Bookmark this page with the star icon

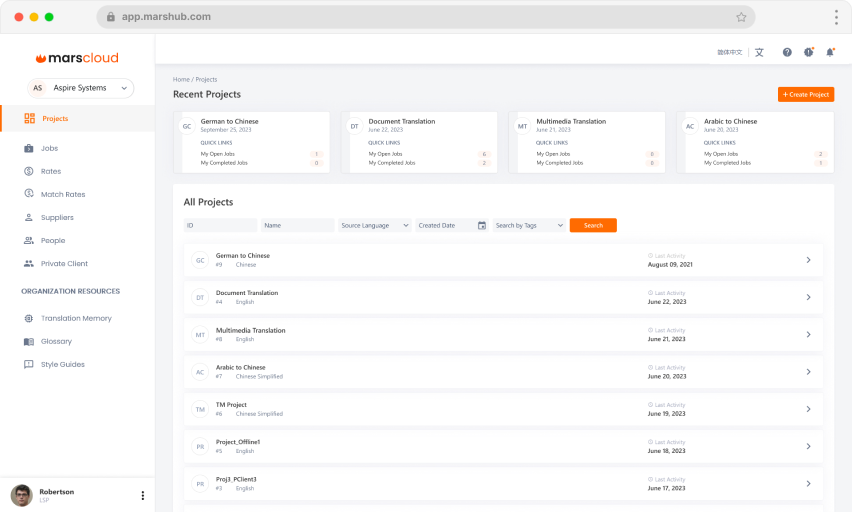click(x=741, y=17)
